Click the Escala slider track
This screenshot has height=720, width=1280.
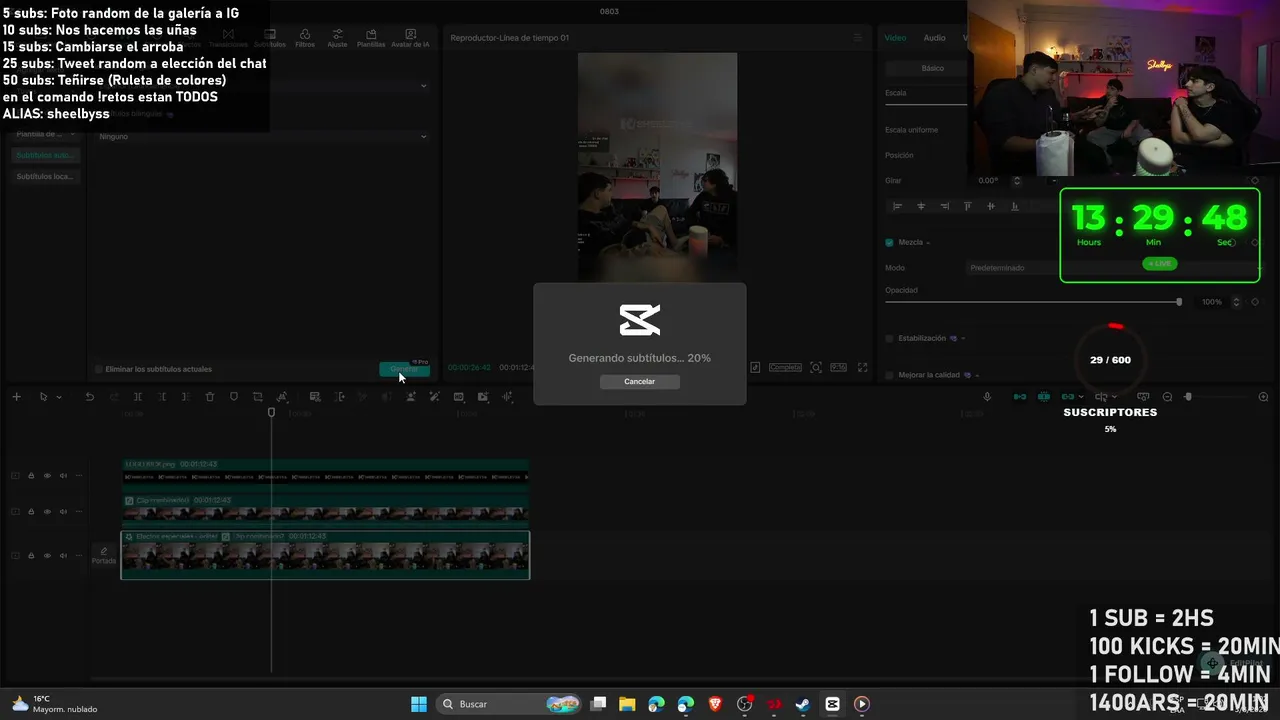pos(926,104)
